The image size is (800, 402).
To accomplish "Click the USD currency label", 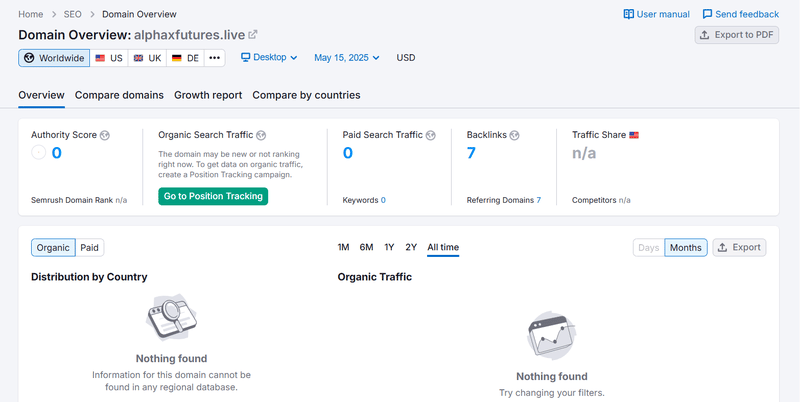I will click(406, 58).
